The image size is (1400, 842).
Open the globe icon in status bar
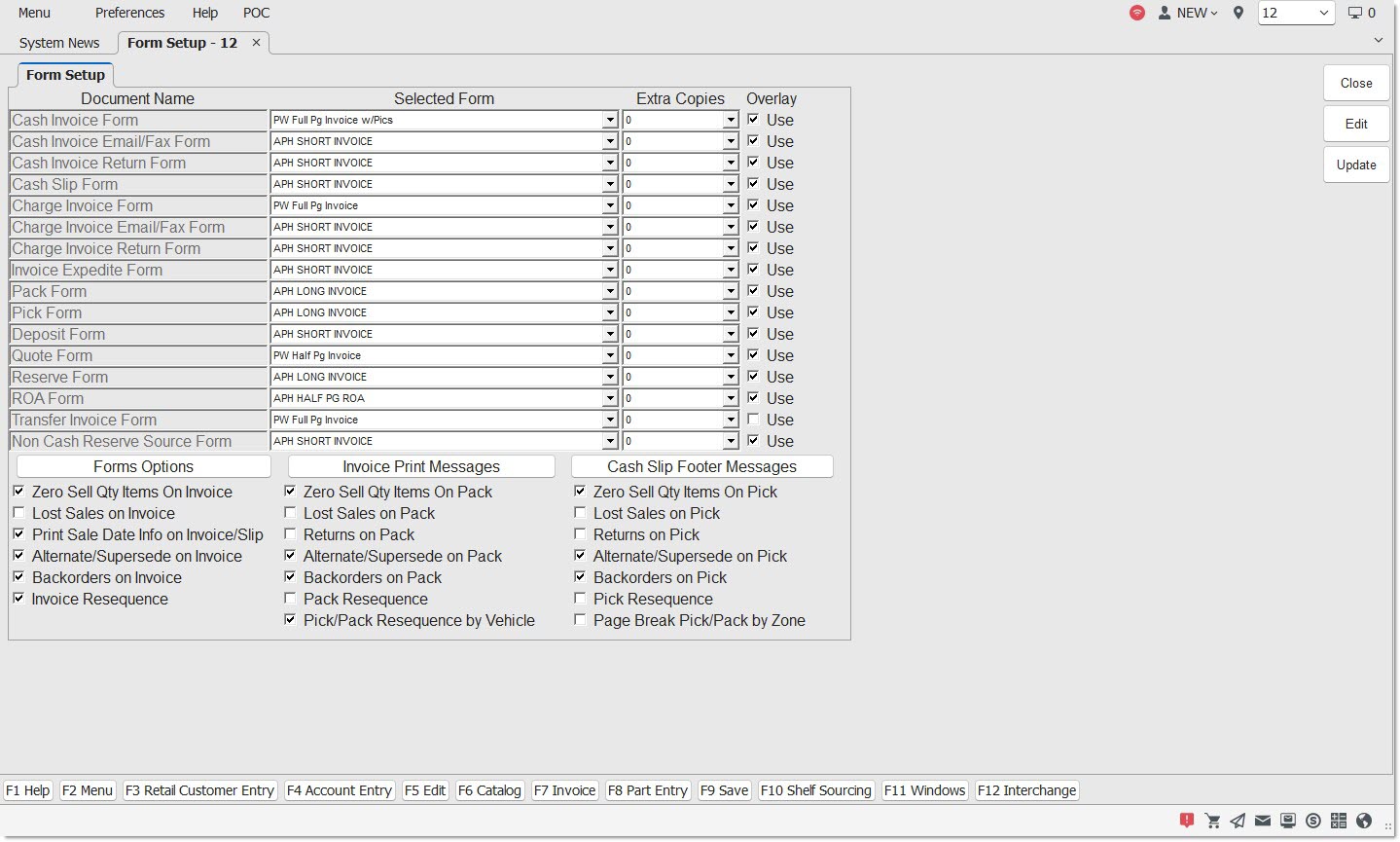[1364, 821]
